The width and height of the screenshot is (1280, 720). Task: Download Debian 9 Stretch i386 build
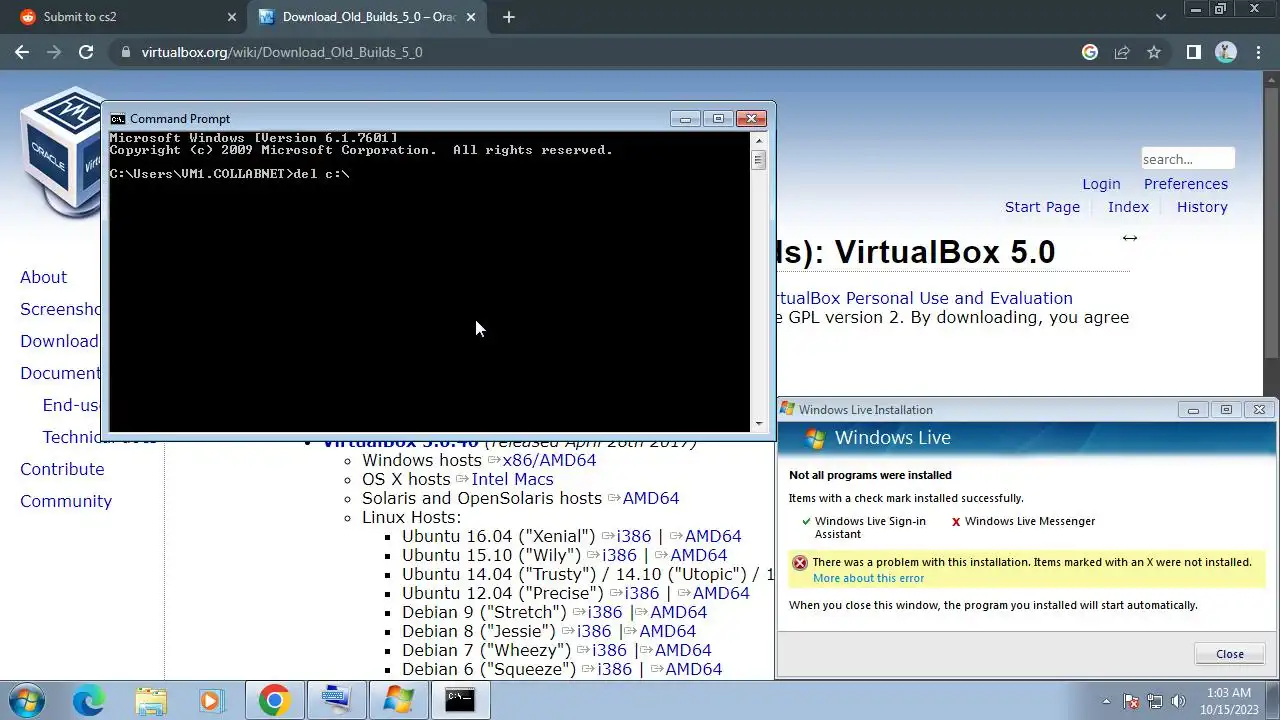tap(605, 612)
